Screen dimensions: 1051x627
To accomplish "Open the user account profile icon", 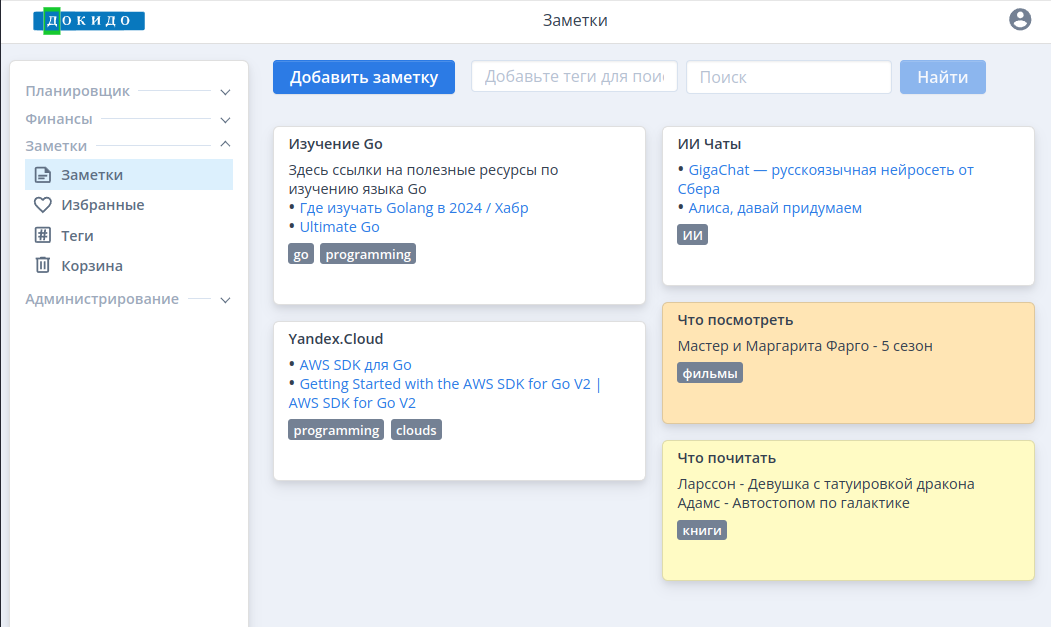I will point(1019,19).
